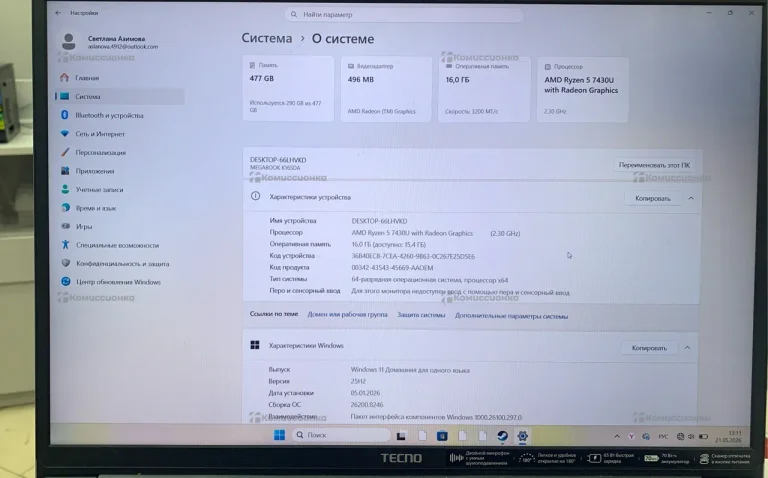Focus the 'Найти параметр' search box
The width and height of the screenshot is (768, 478).
click(x=404, y=15)
